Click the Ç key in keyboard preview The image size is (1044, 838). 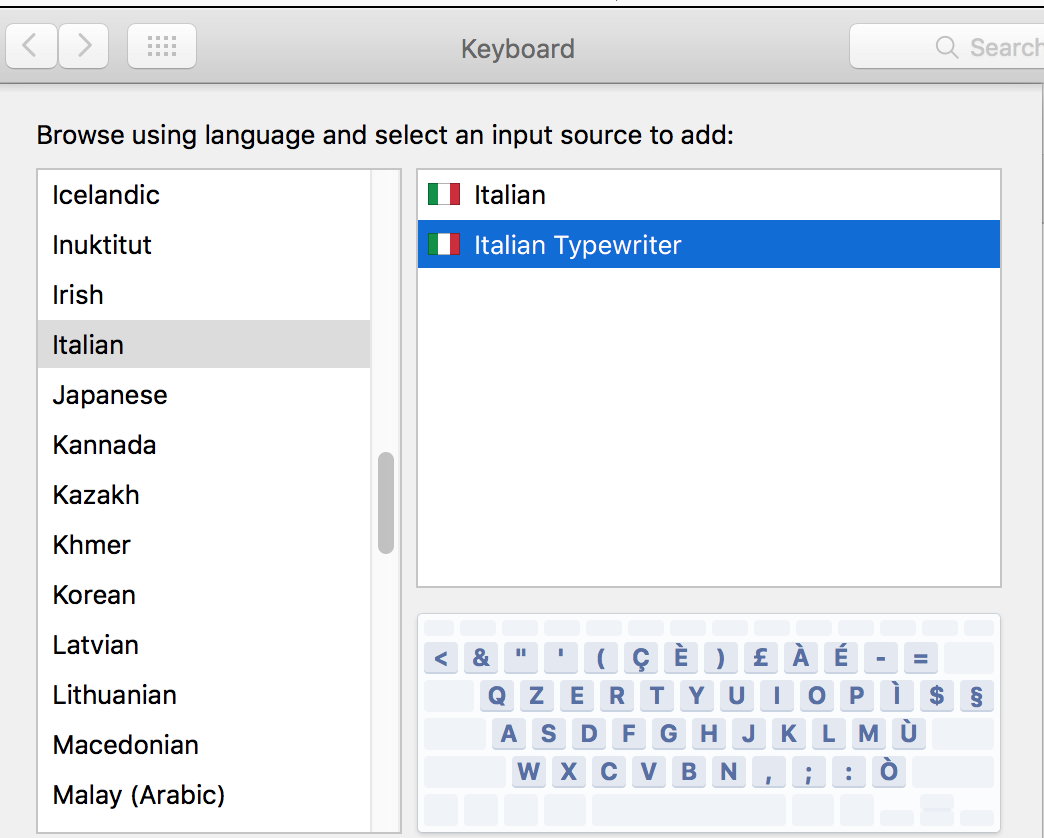640,658
